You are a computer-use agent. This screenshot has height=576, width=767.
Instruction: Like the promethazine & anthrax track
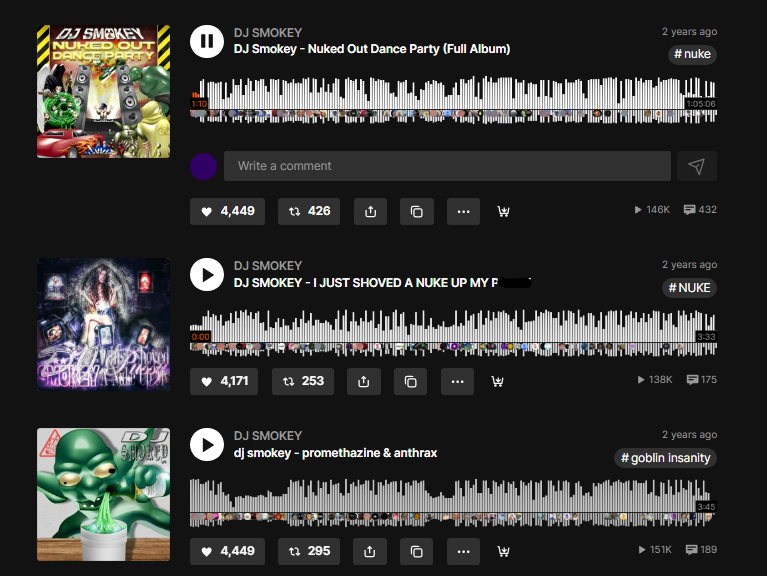coord(227,551)
